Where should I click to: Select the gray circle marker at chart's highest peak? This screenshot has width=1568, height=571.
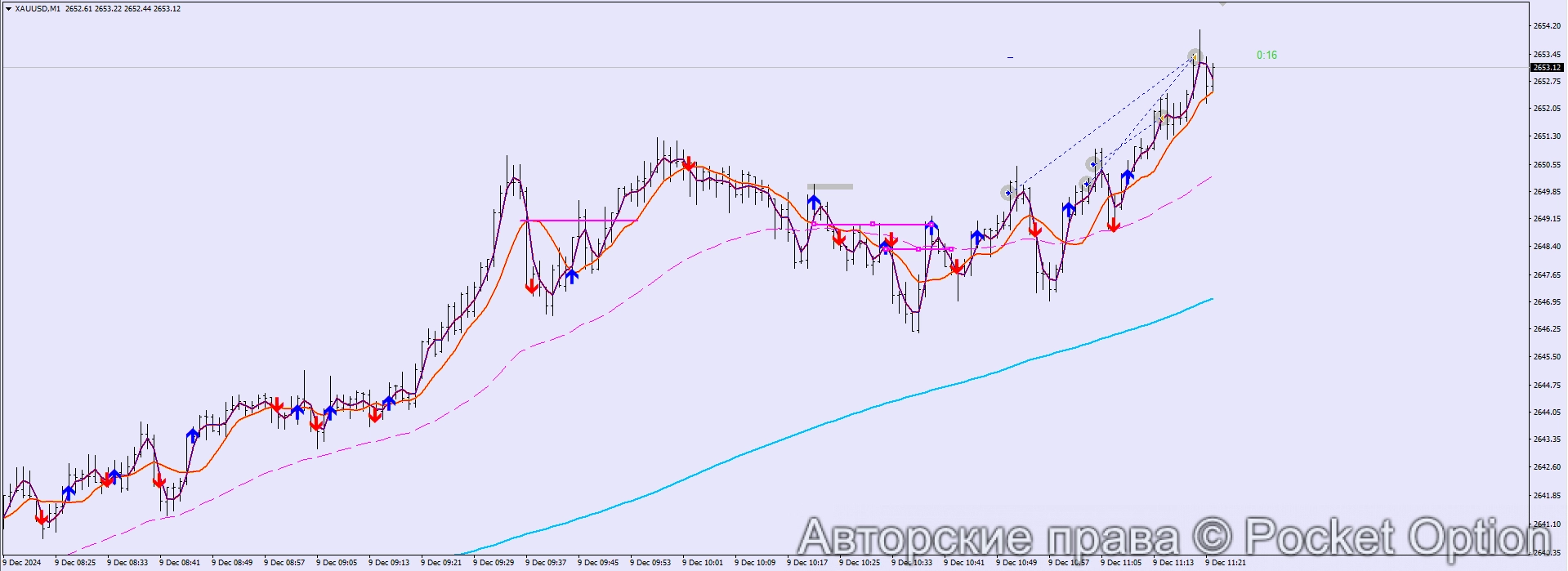pos(1195,56)
